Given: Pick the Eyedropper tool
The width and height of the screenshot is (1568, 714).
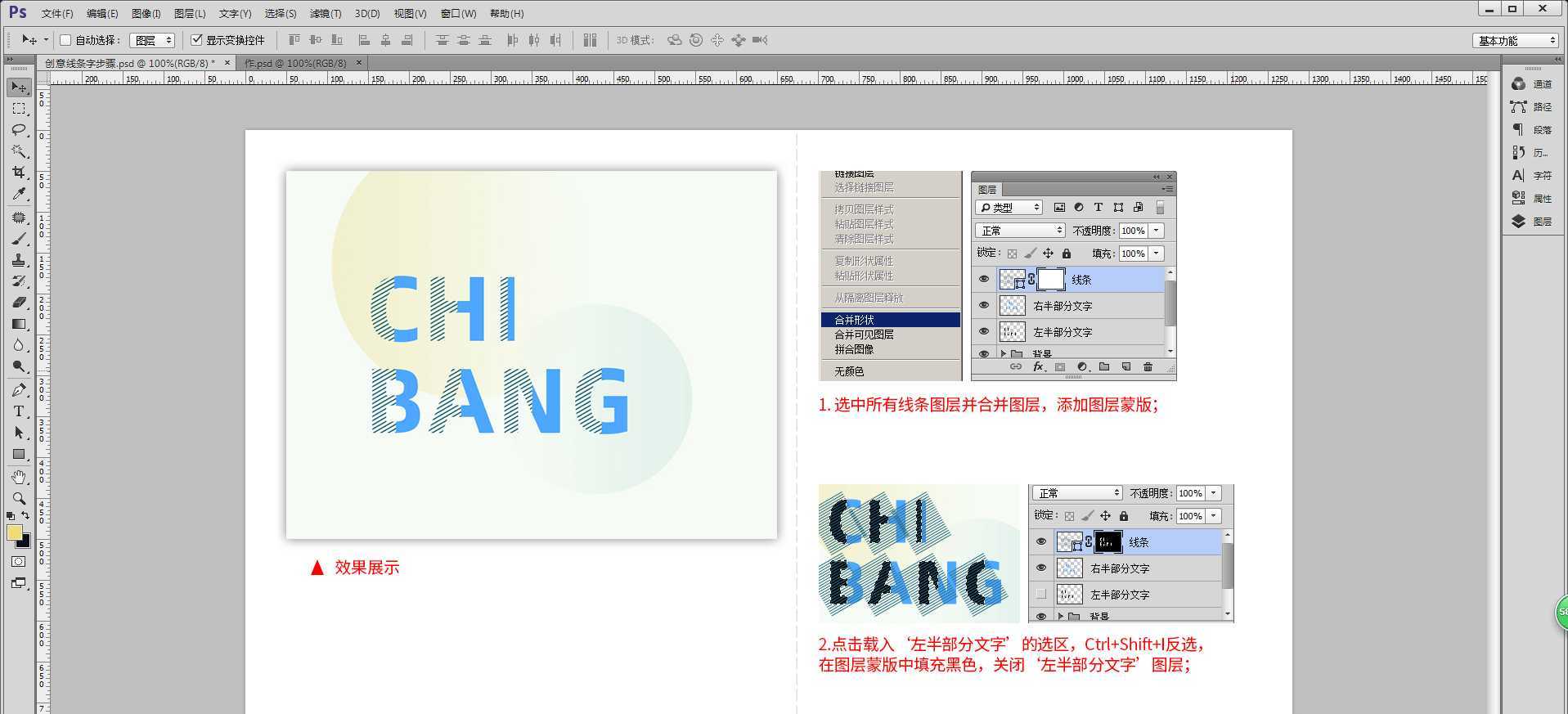Looking at the screenshot, I should pos(19,194).
